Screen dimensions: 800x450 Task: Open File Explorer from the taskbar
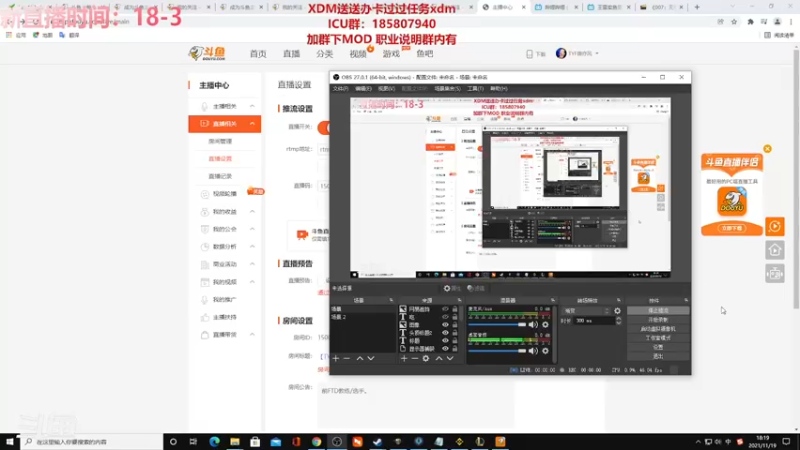point(235,442)
